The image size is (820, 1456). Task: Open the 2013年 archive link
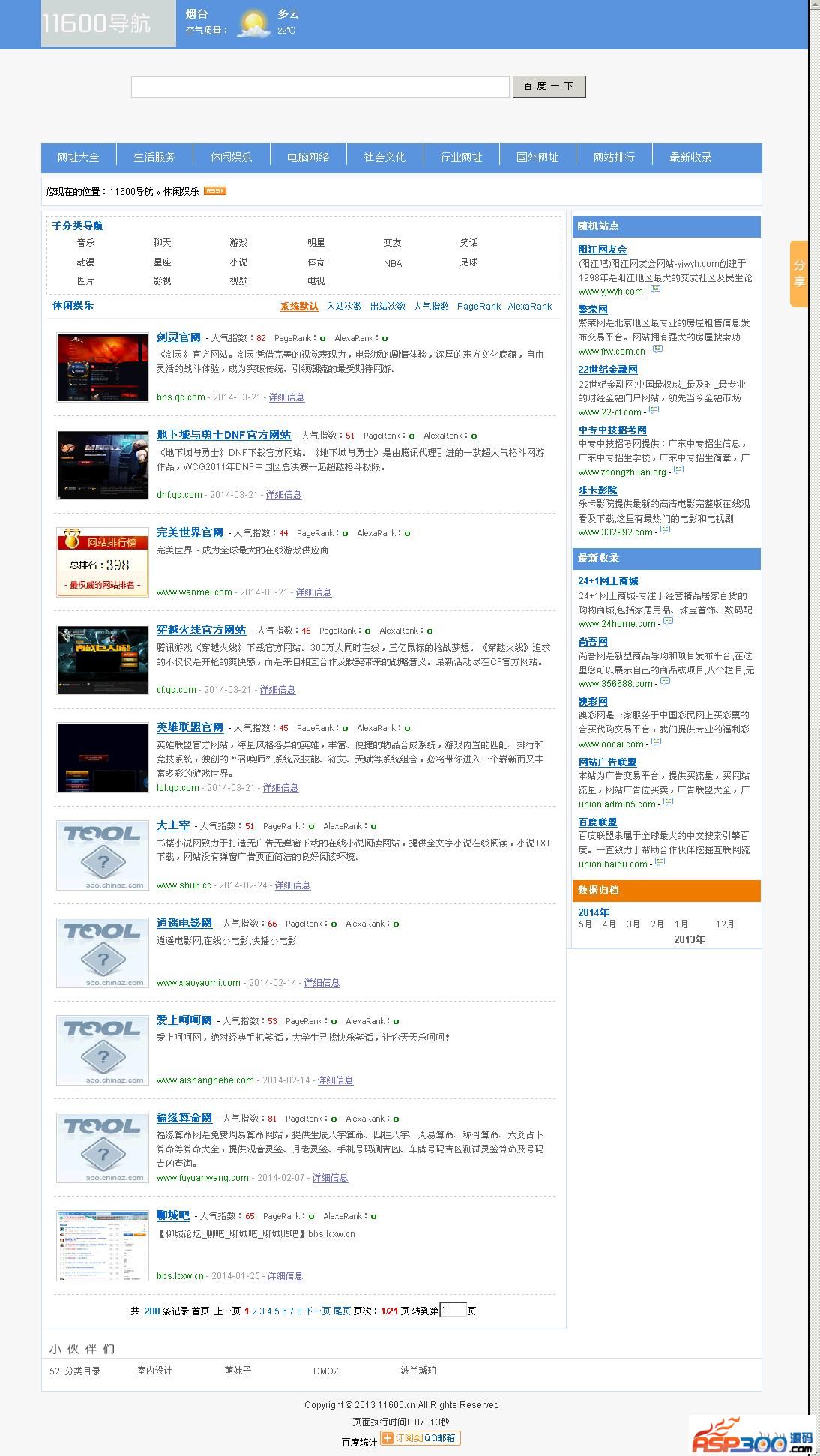click(x=690, y=940)
